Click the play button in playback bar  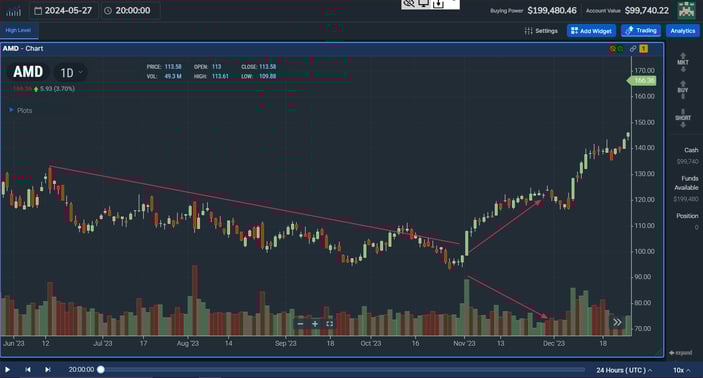click(8, 369)
